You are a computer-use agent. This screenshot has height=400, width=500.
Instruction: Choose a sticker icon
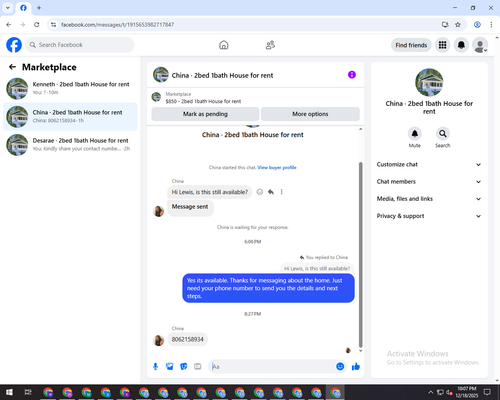pyautogui.click(x=184, y=367)
